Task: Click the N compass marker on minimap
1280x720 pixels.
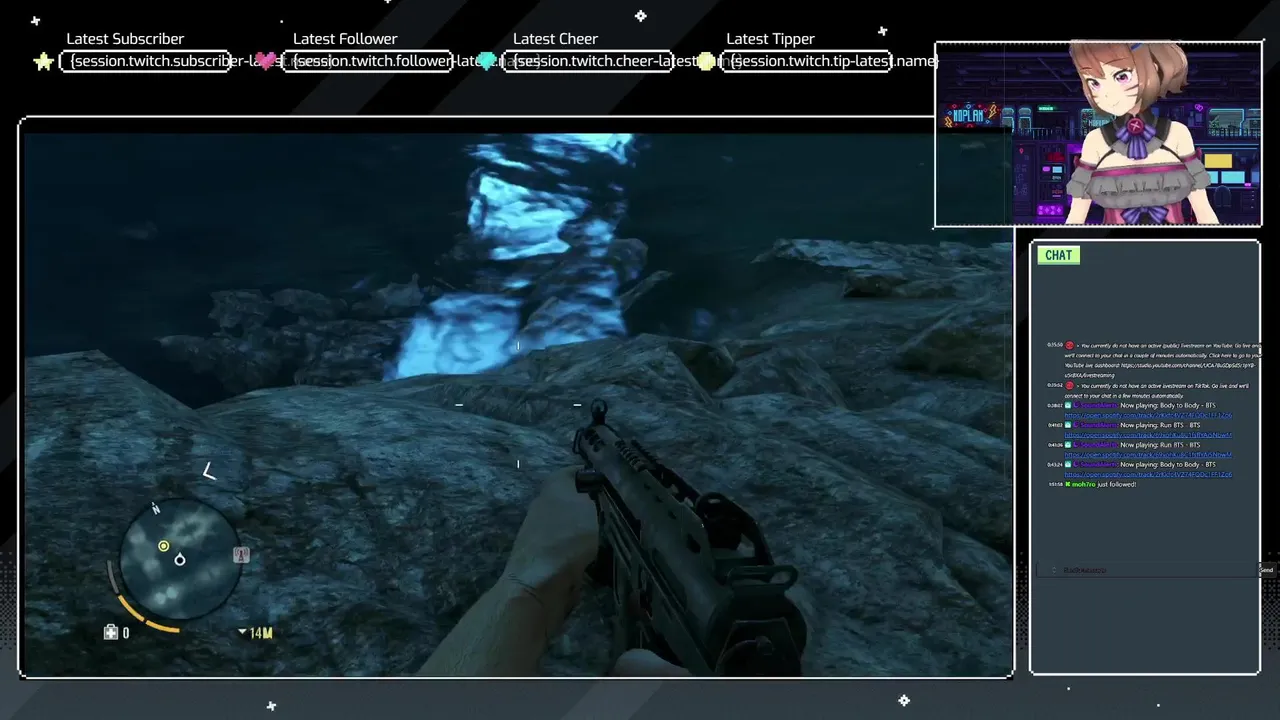Action: click(x=156, y=509)
